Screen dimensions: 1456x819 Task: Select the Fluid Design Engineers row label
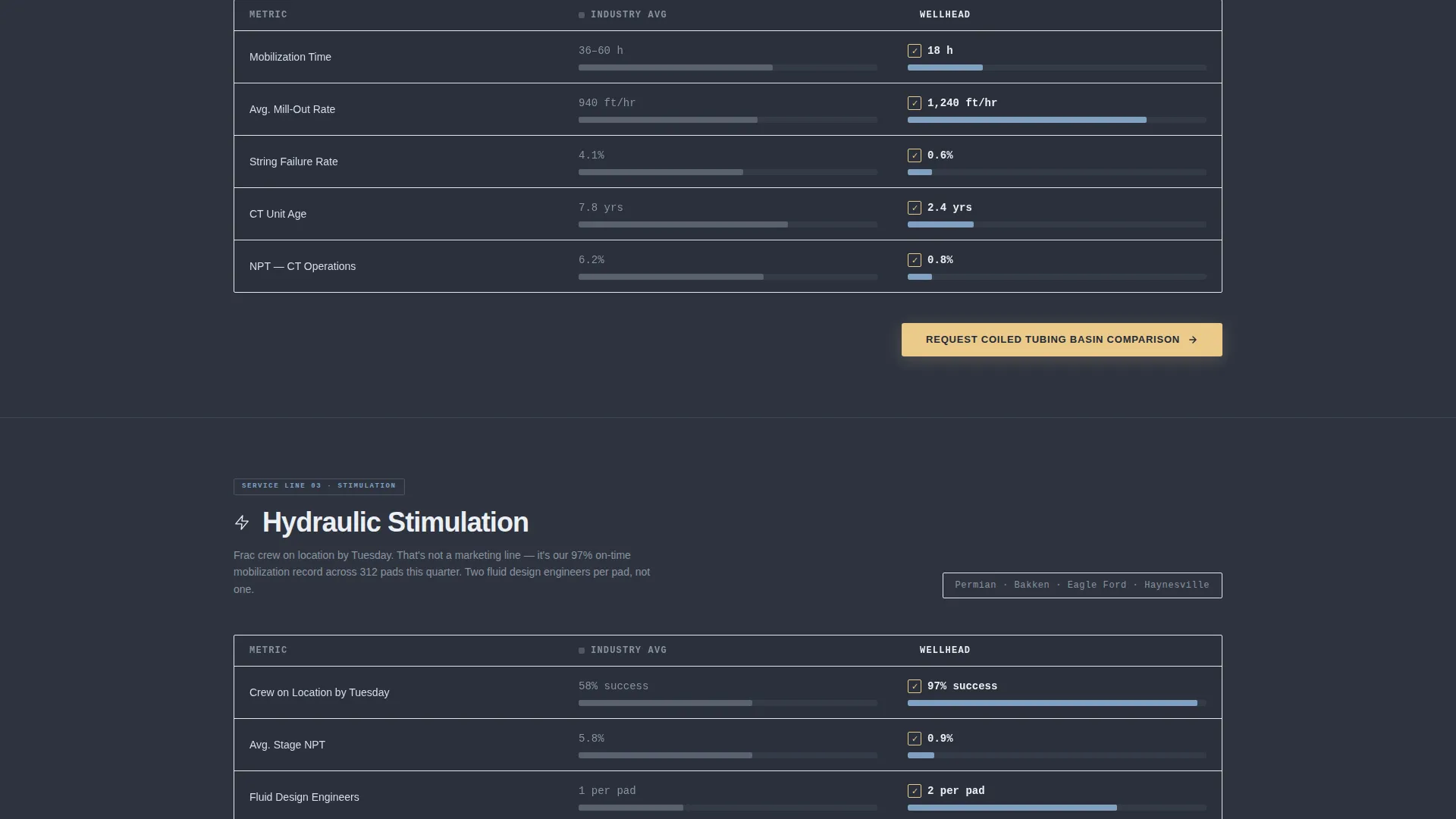click(x=304, y=797)
